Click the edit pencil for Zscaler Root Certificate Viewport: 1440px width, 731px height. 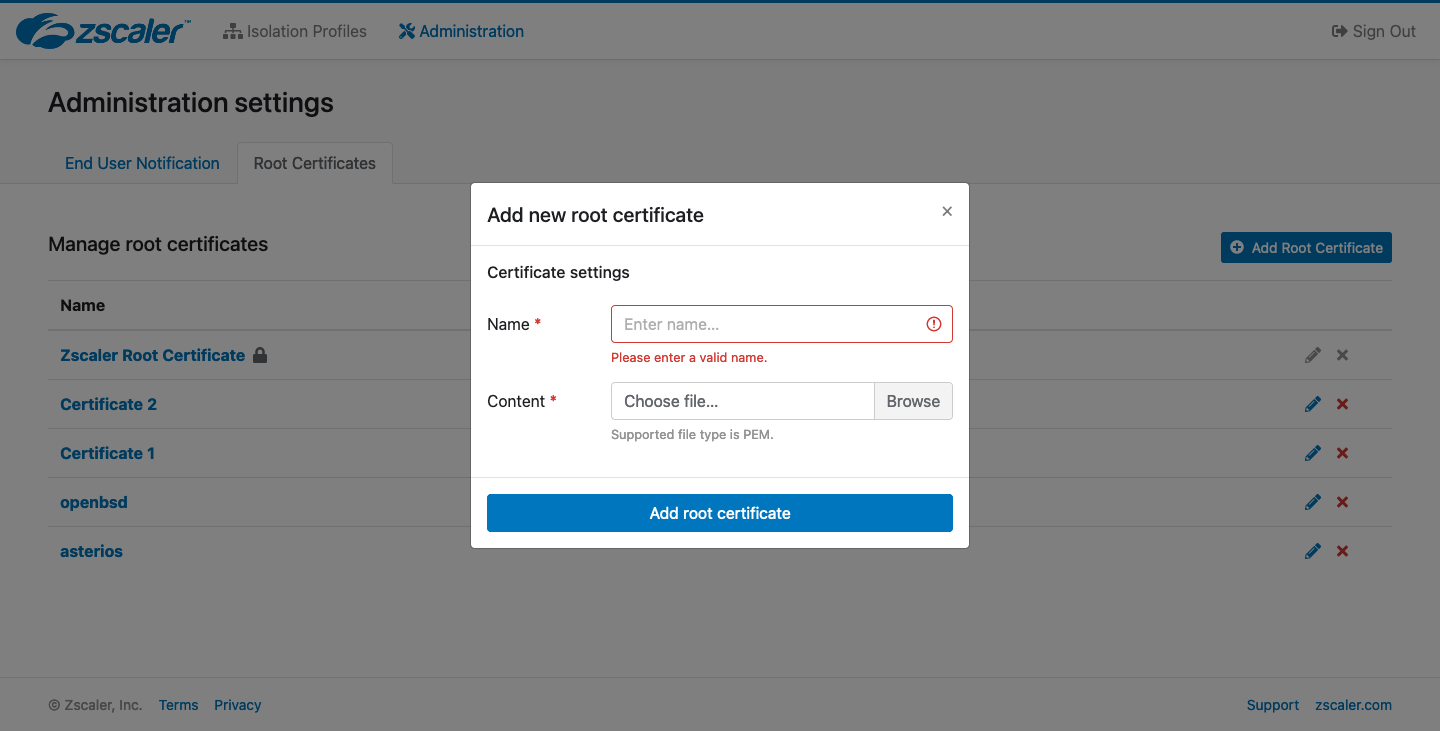(1312, 355)
